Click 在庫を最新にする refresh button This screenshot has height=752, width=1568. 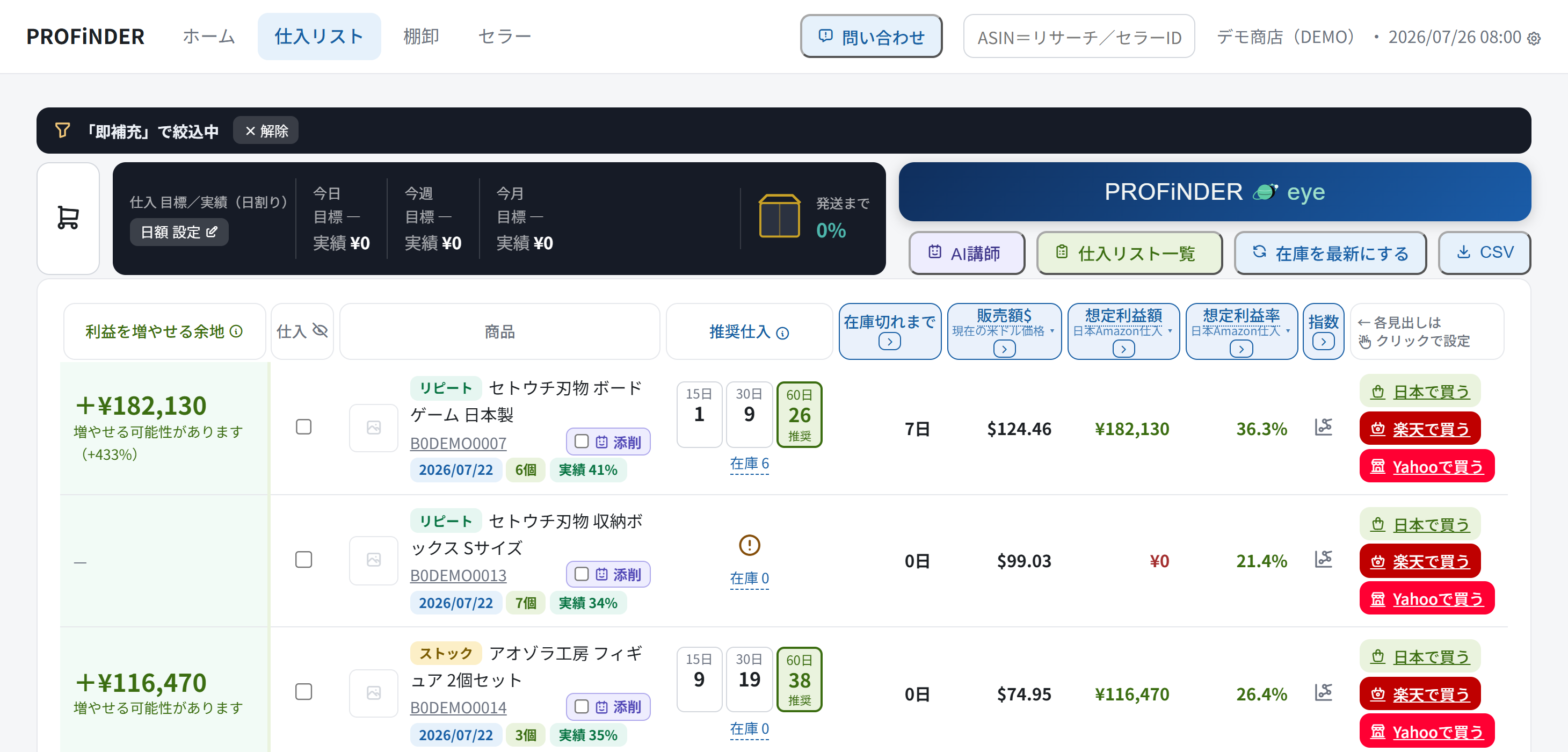tap(1330, 252)
